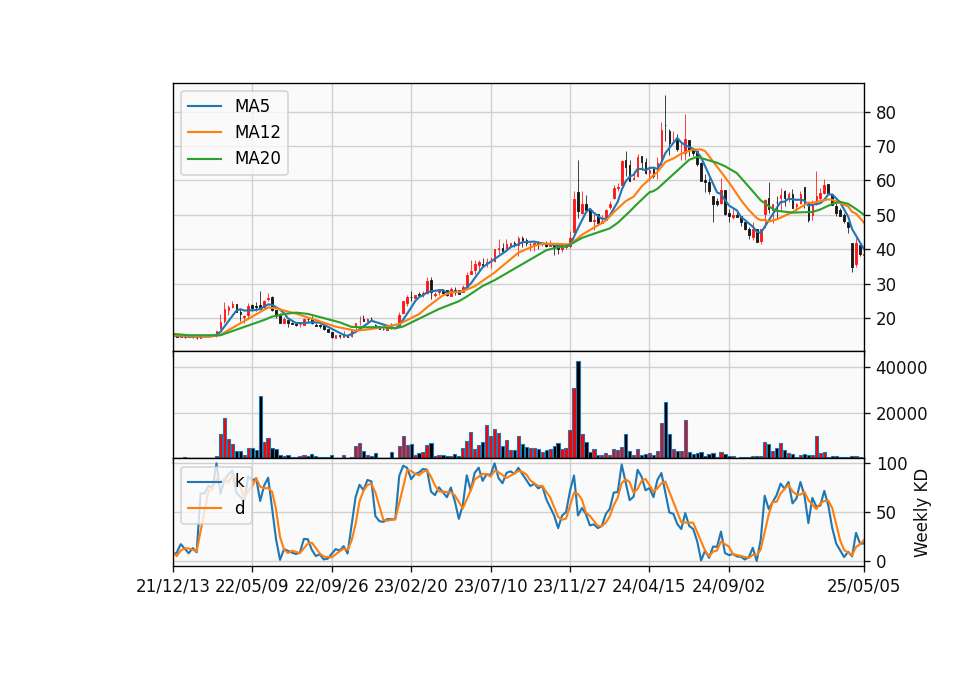This screenshot has width=960, height=690.
Task: Click the 22/05/09 date tick label
Action: pyautogui.click(x=252, y=586)
